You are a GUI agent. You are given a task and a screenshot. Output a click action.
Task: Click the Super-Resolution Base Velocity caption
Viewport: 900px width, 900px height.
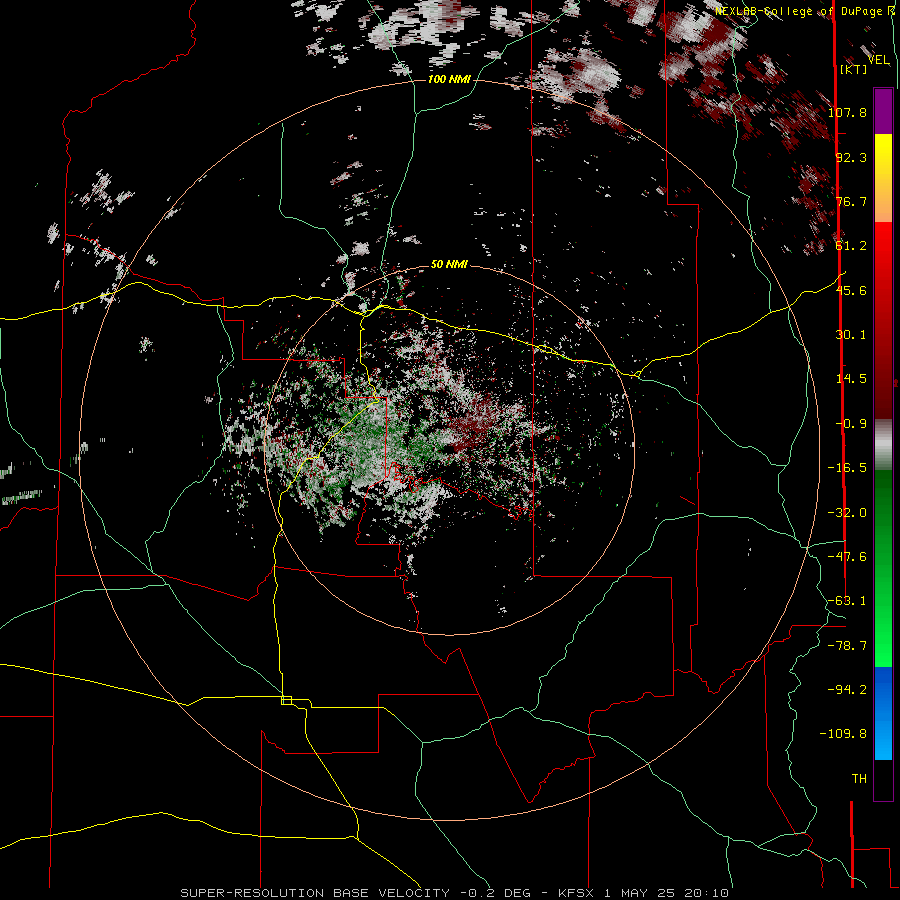click(x=455, y=893)
